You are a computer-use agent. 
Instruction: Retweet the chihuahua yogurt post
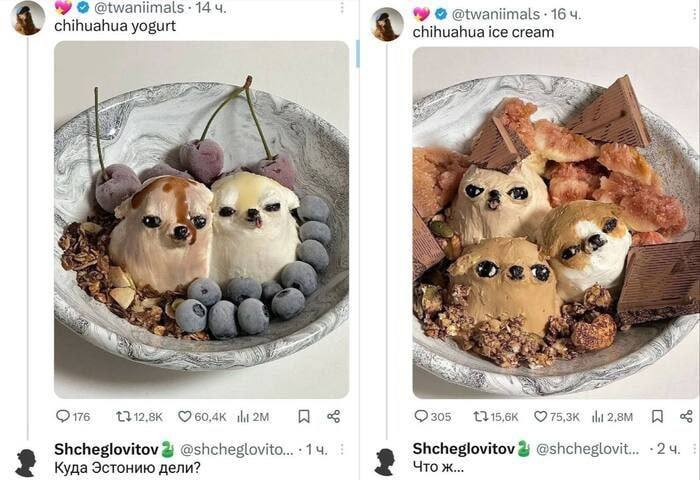click(x=139, y=417)
